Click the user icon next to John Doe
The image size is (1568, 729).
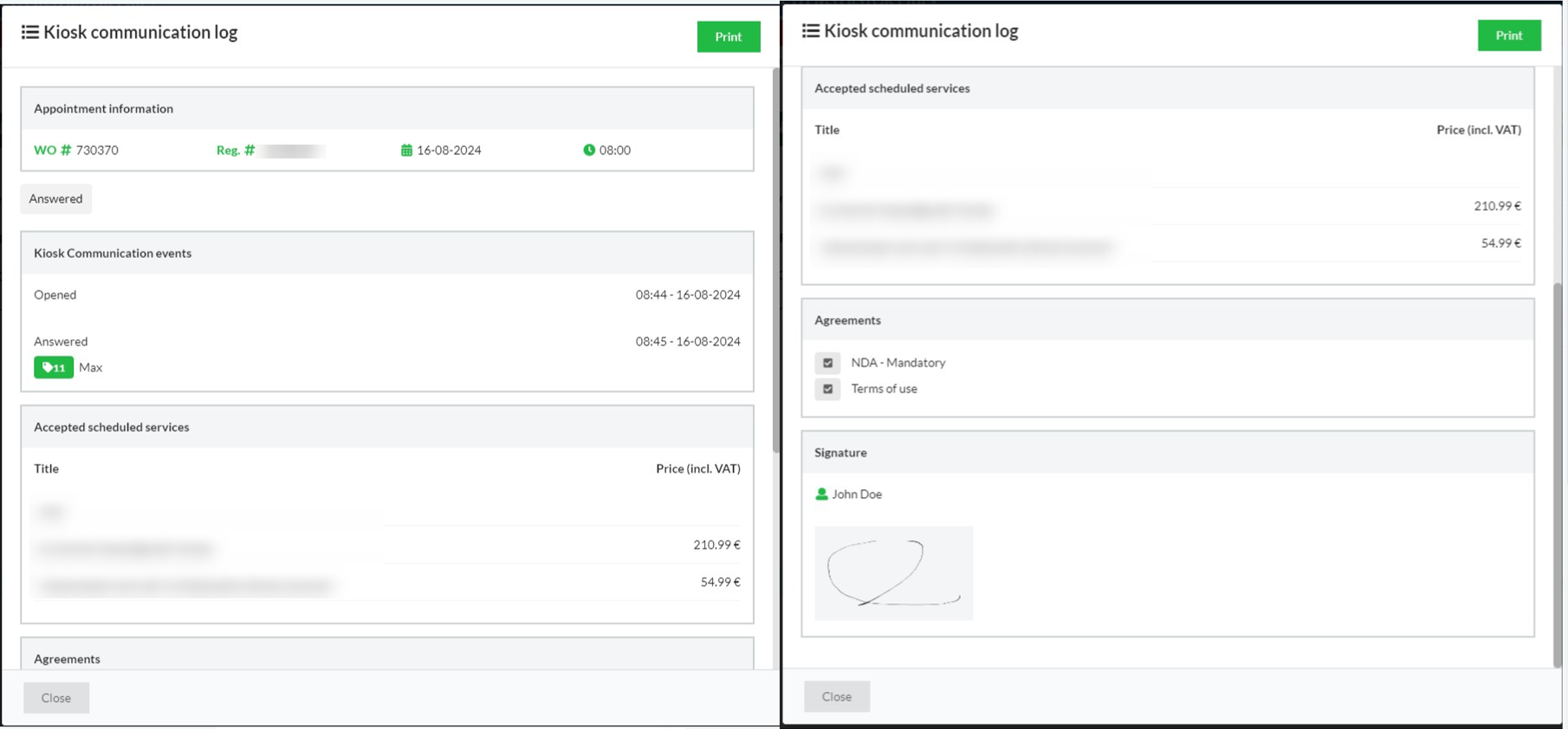tap(821, 494)
